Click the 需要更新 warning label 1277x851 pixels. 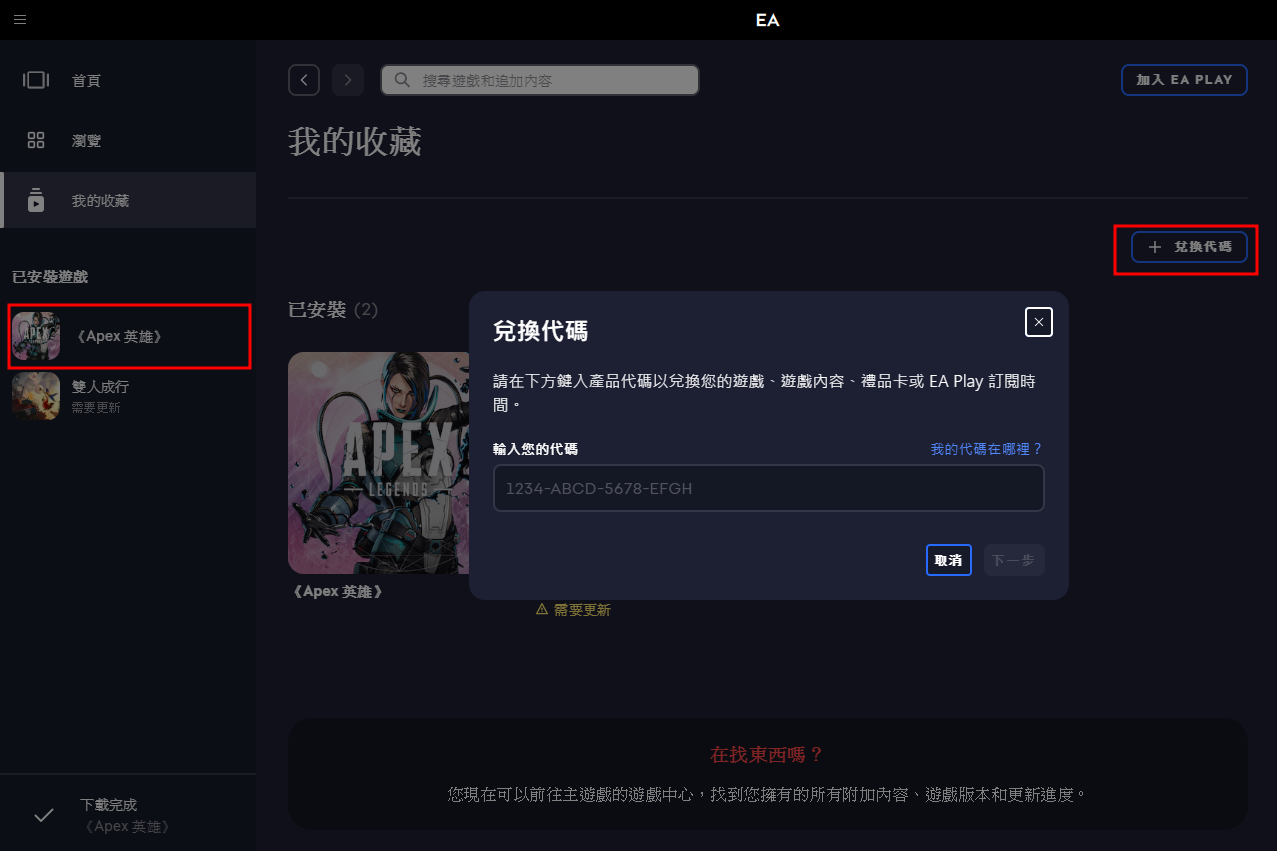582,609
